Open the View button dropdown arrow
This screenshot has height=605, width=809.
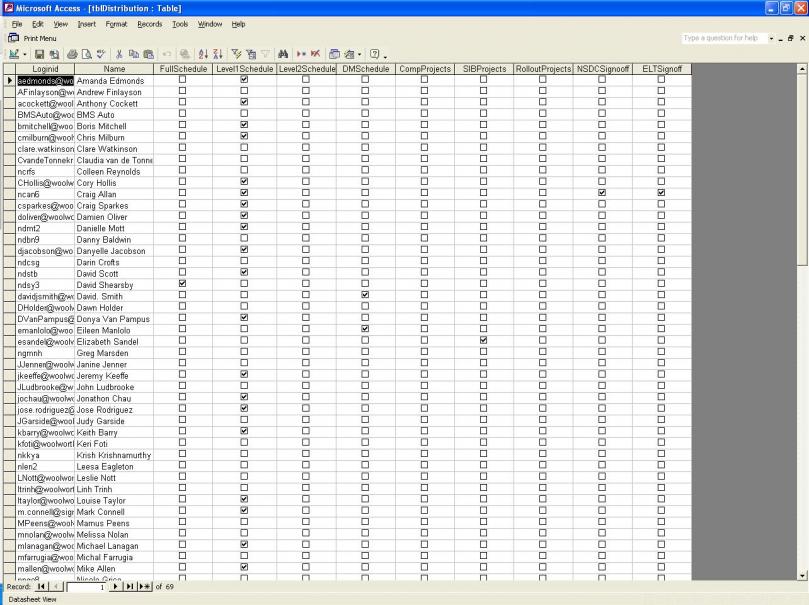coord(24,54)
